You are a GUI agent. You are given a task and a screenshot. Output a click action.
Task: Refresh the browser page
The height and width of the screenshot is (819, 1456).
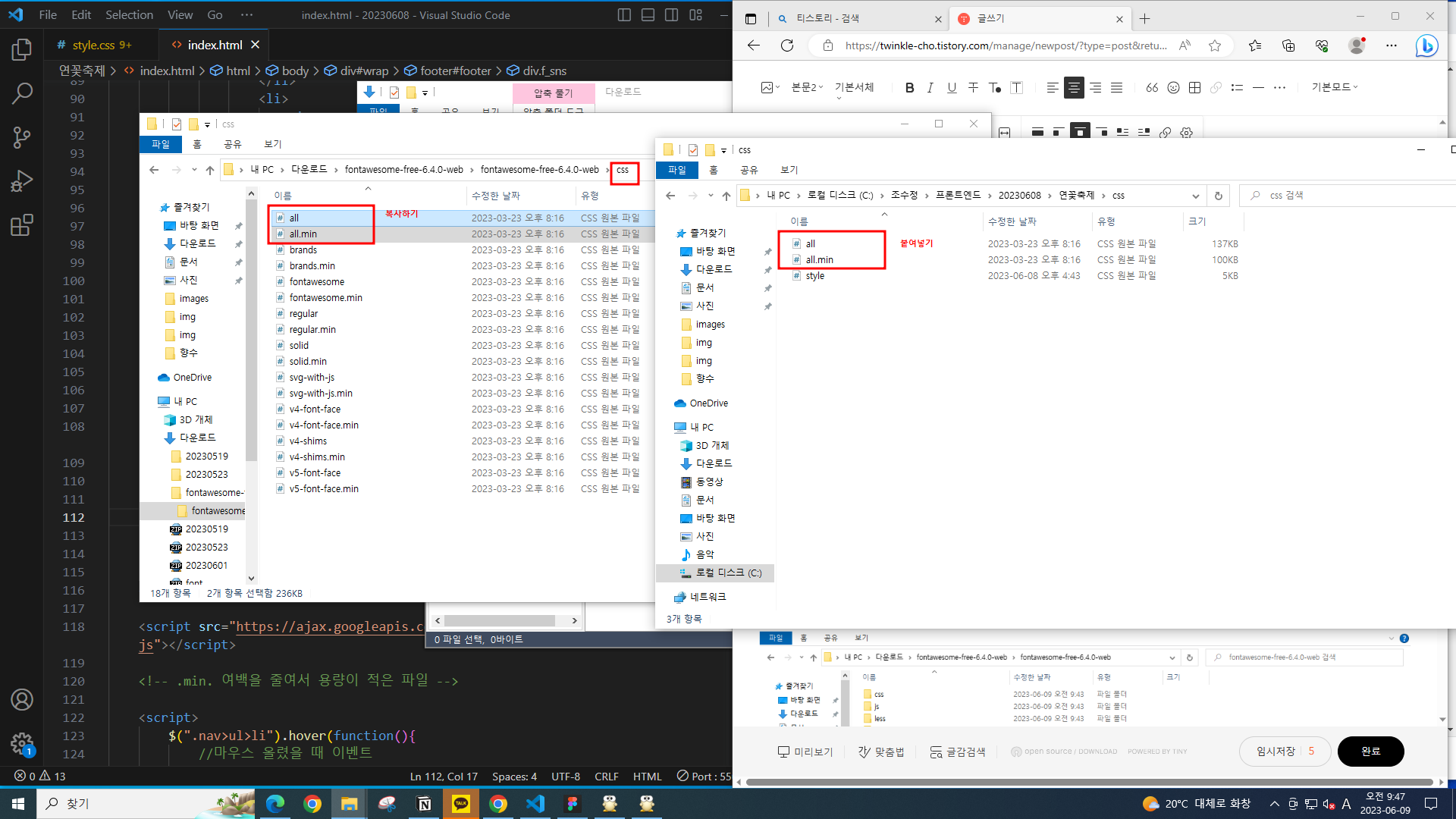(x=787, y=45)
